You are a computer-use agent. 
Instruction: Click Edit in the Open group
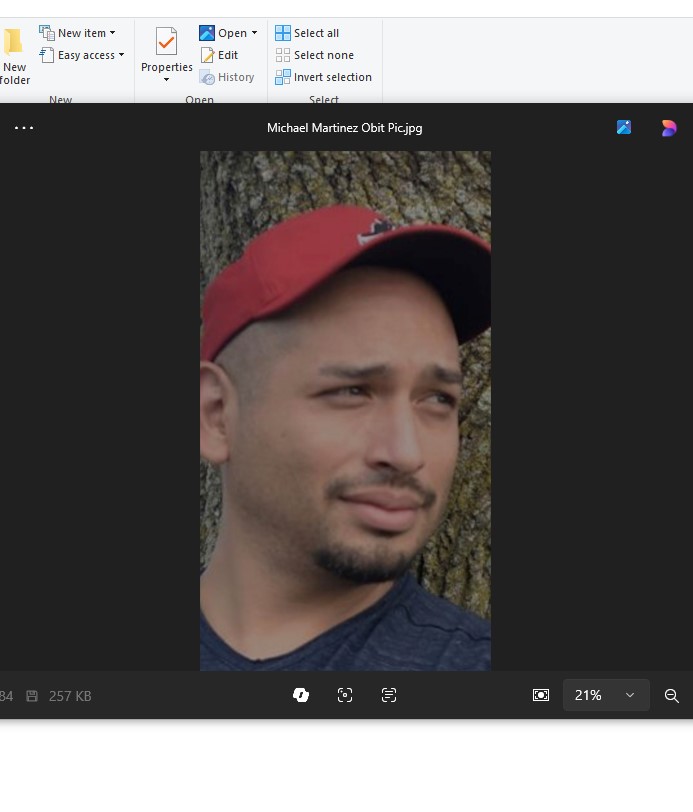point(220,55)
